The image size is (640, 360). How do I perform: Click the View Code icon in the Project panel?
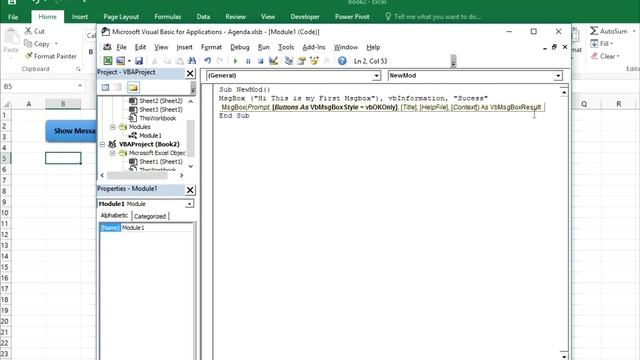click(x=105, y=87)
